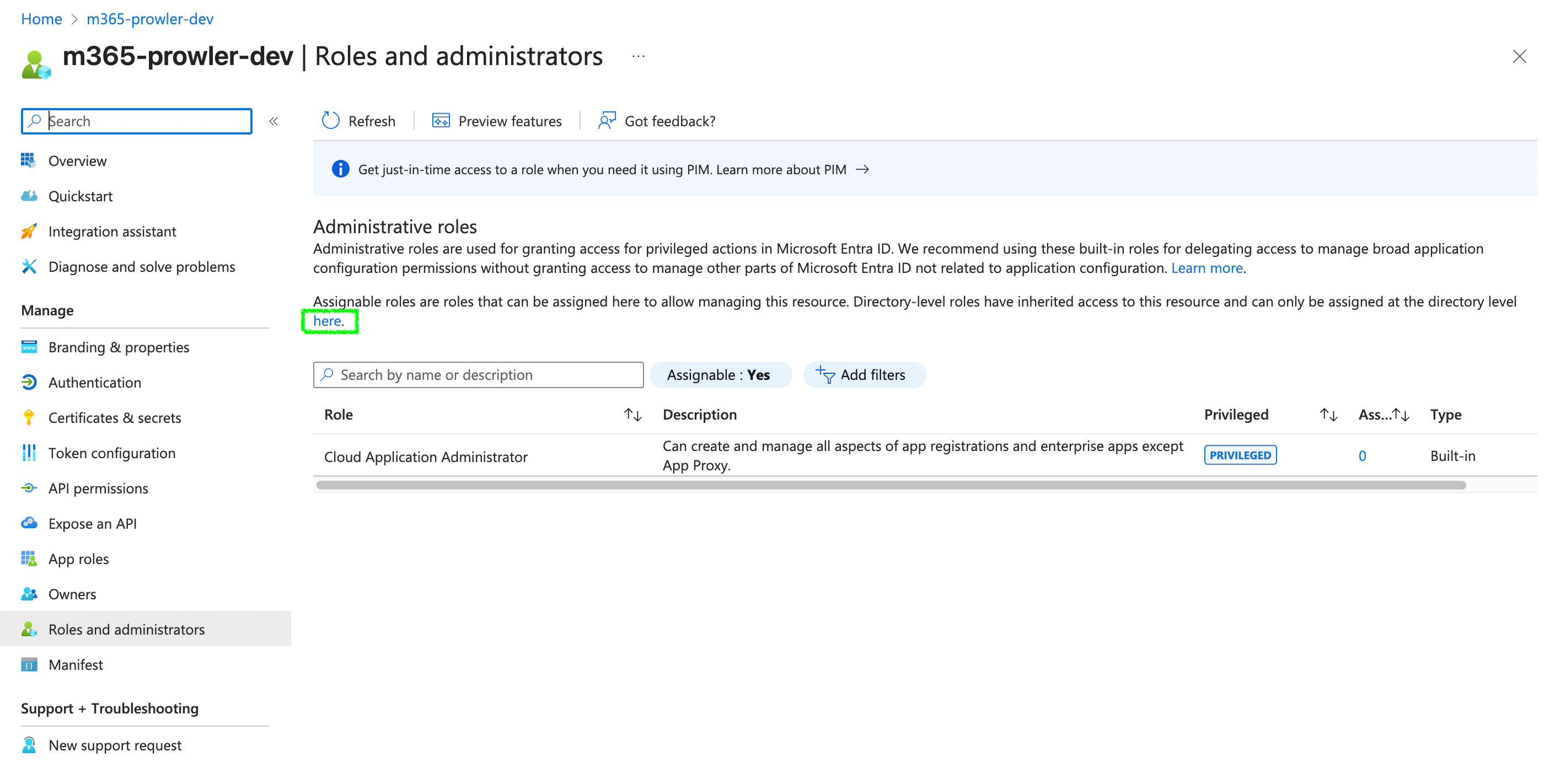1544x784 pixels.
Task: Click the Token configuration icon
Action: [x=29, y=453]
